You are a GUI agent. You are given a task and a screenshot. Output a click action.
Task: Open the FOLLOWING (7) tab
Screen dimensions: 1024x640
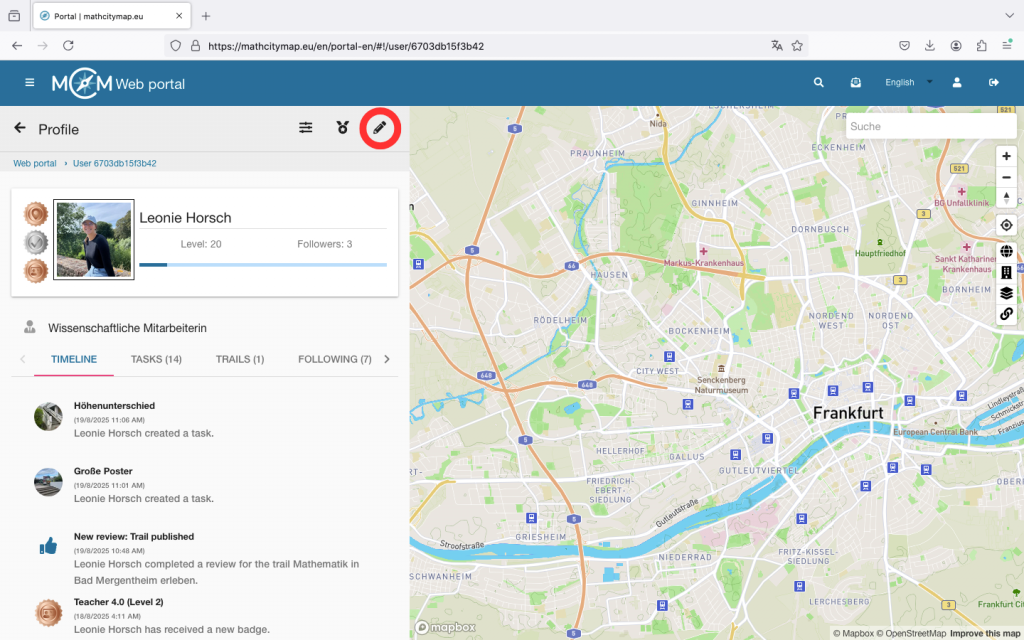coord(334,359)
